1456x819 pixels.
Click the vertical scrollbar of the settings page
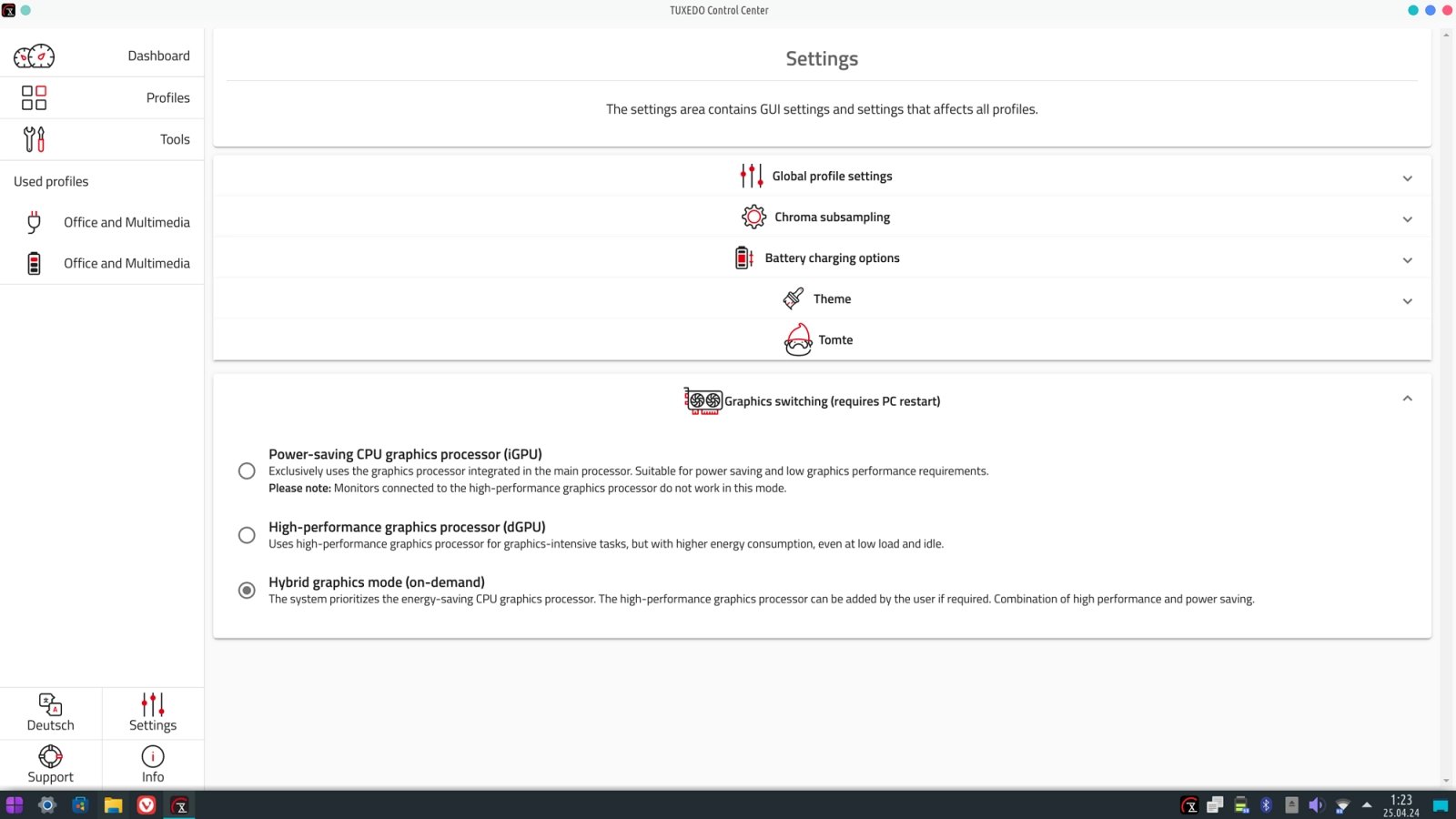1446,408
